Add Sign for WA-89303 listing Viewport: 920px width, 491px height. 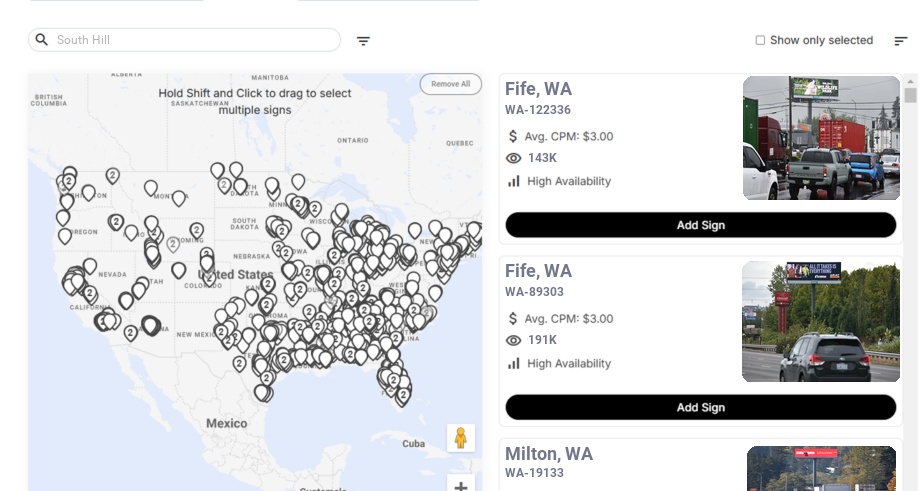[x=700, y=407]
